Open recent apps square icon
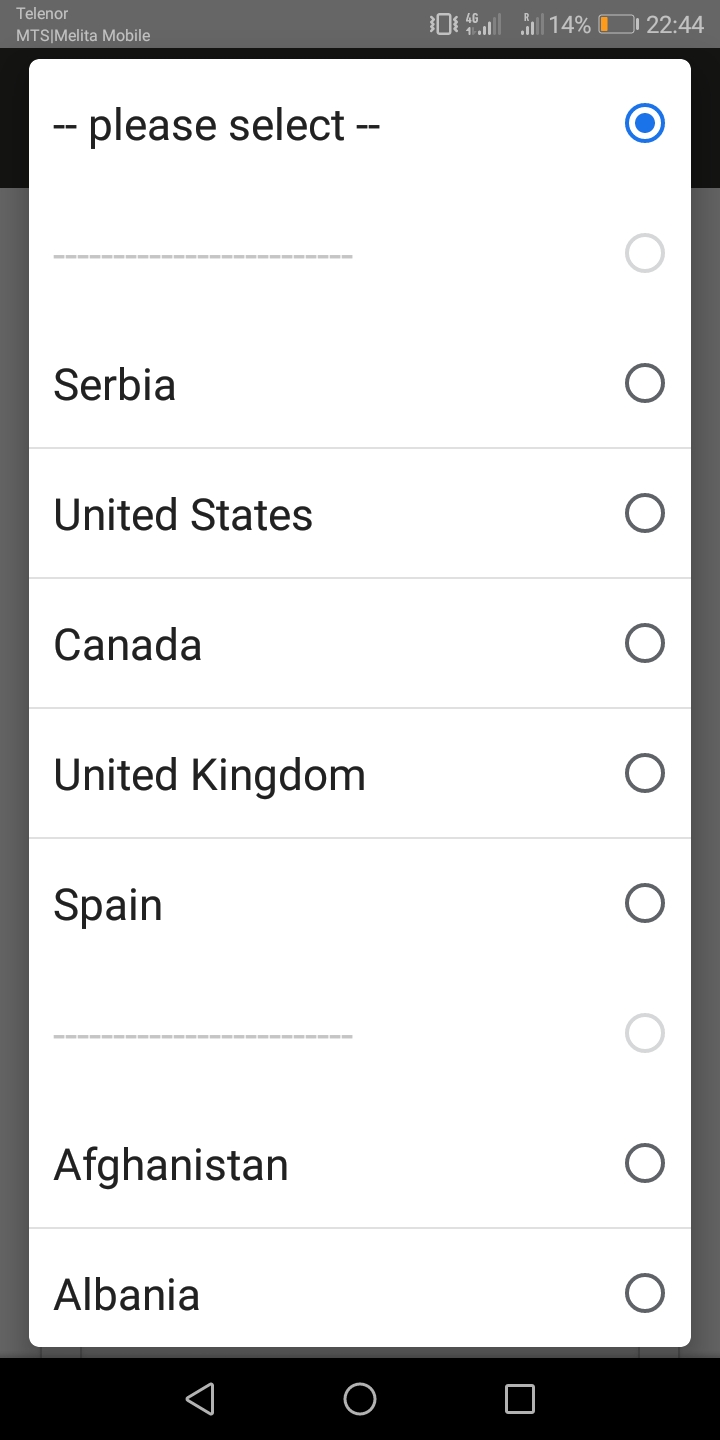This screenshot has width=720, height=1440. pyautogui.click(x=520, y=1398)
